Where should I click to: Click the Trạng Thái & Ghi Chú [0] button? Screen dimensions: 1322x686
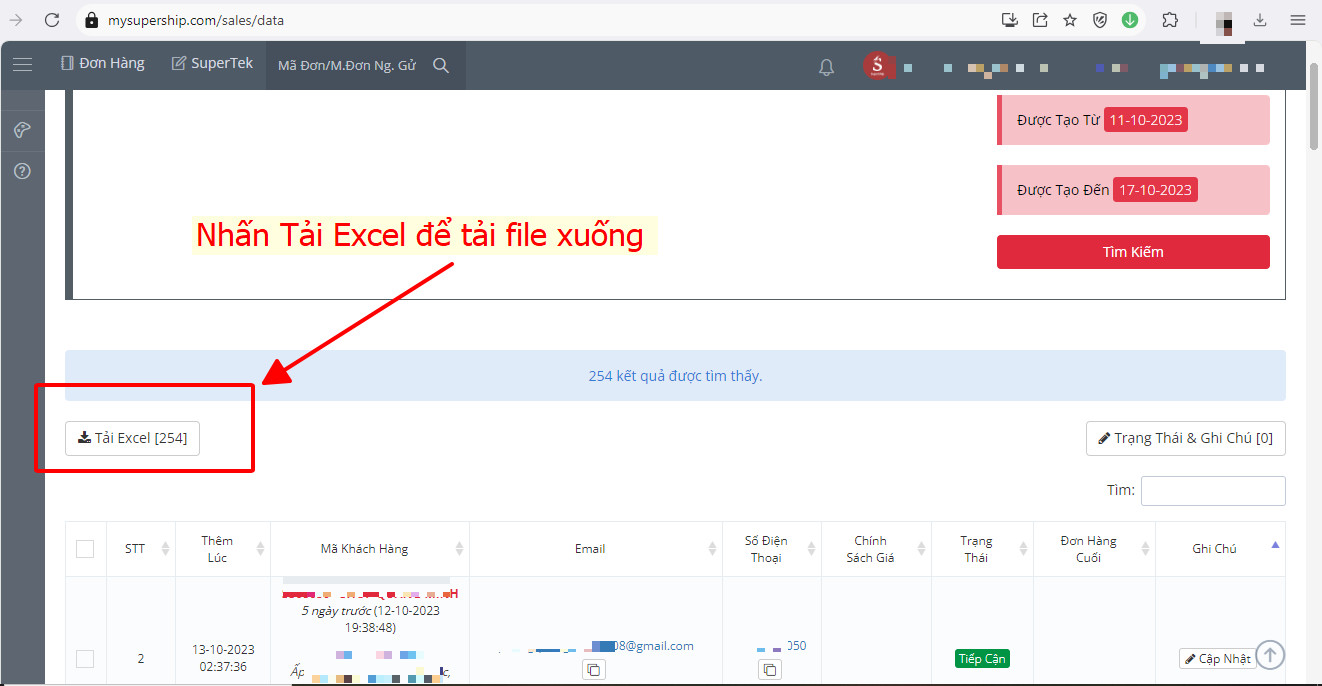[x=1185, y=438]
